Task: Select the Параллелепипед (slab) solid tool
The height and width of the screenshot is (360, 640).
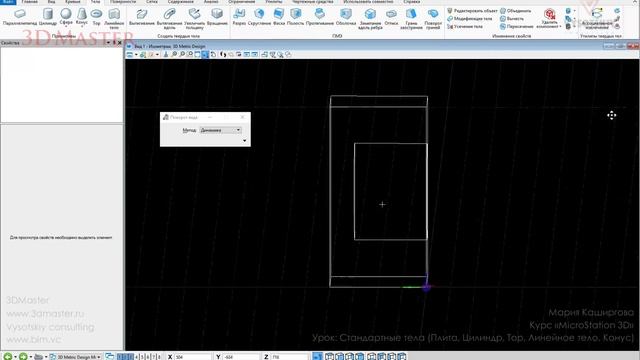Action: [x=20, y=17]
